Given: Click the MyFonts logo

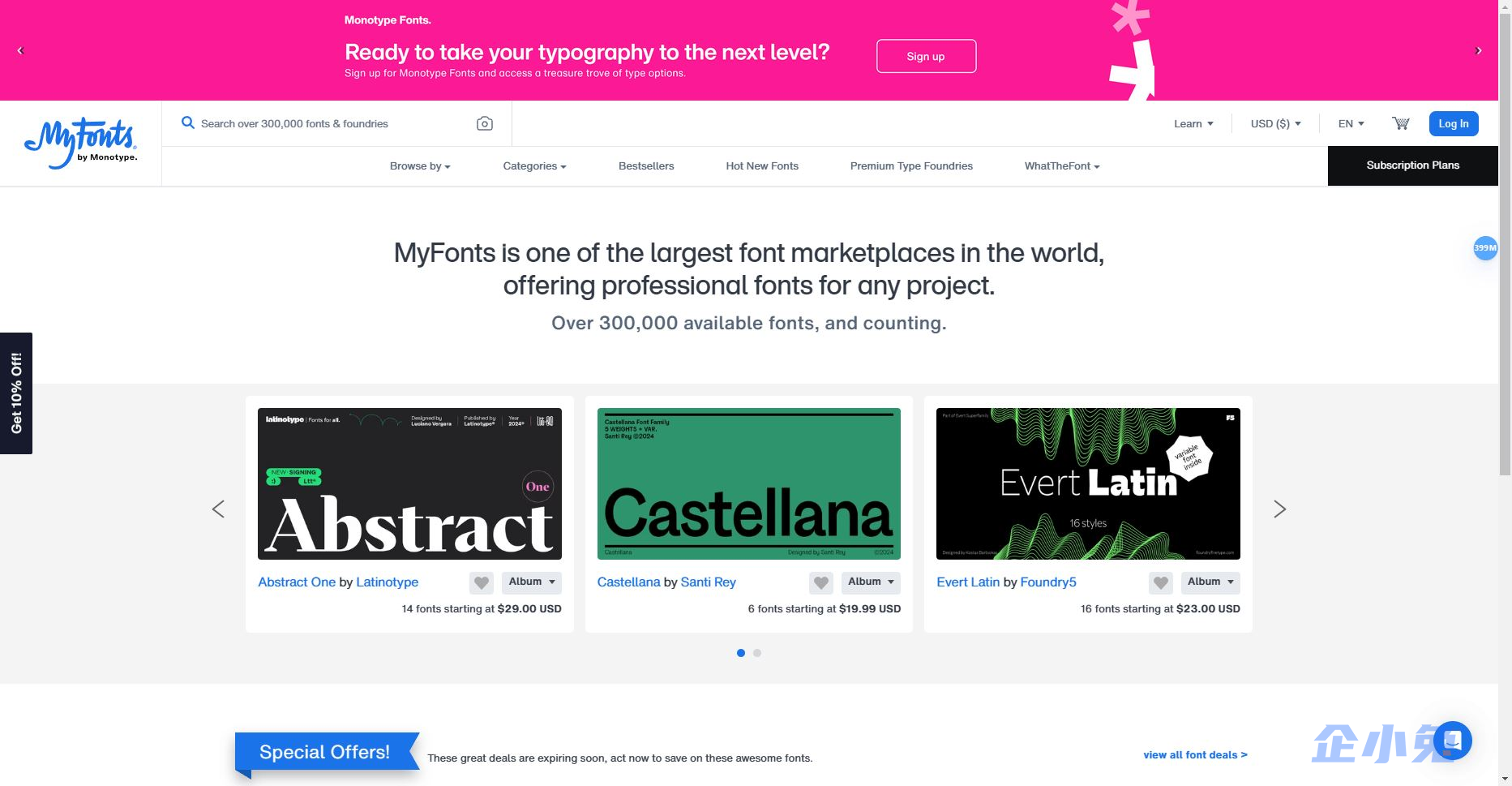Looking at the screenshot, I should pos(80,143).
